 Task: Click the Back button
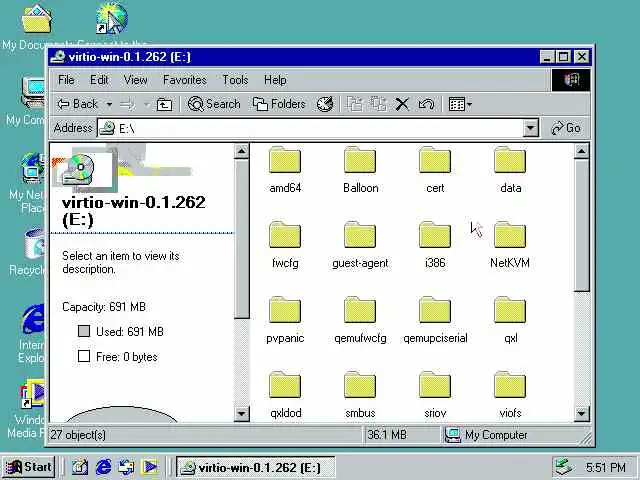(78, 104)
